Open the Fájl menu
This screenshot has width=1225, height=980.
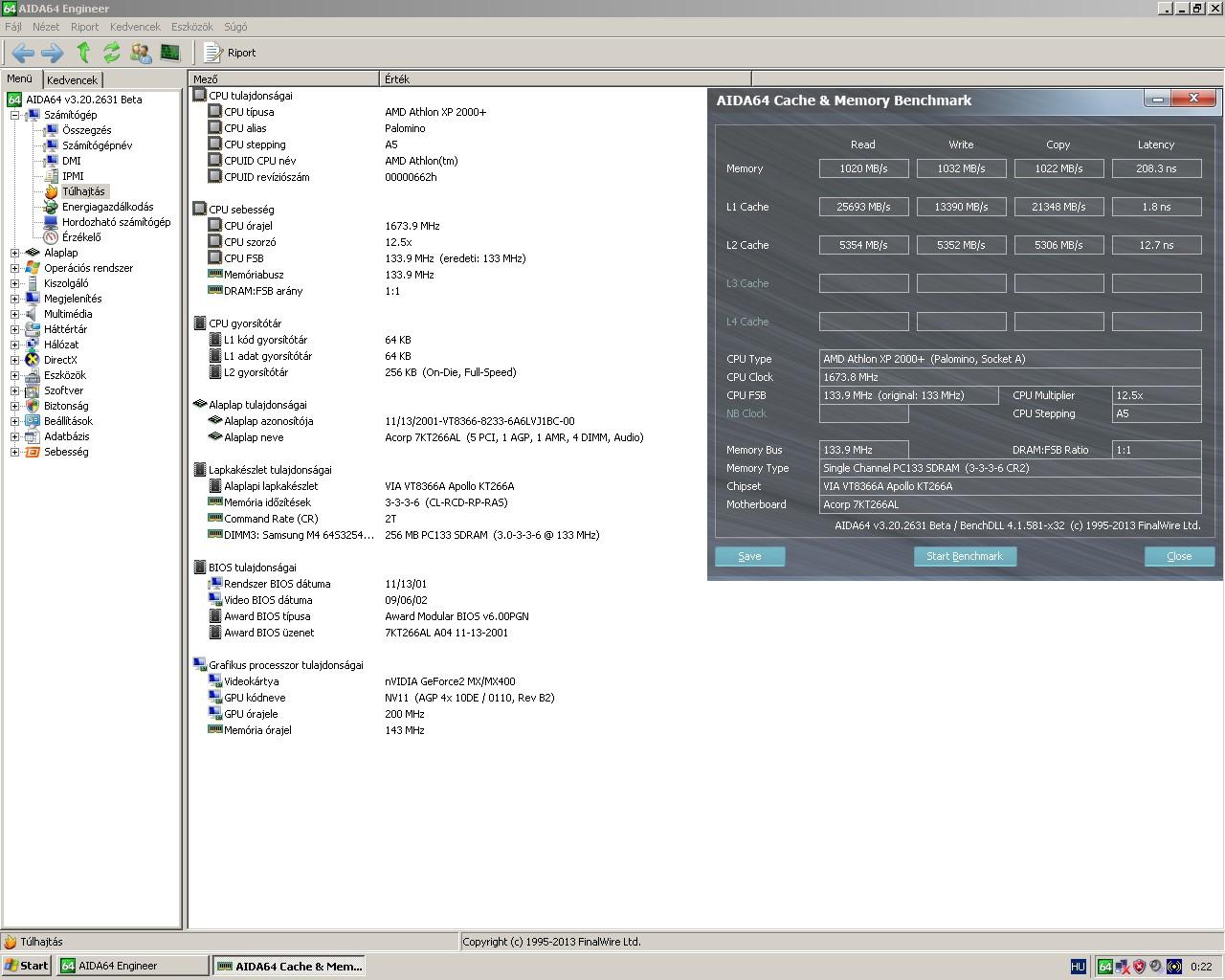point(13,27)
